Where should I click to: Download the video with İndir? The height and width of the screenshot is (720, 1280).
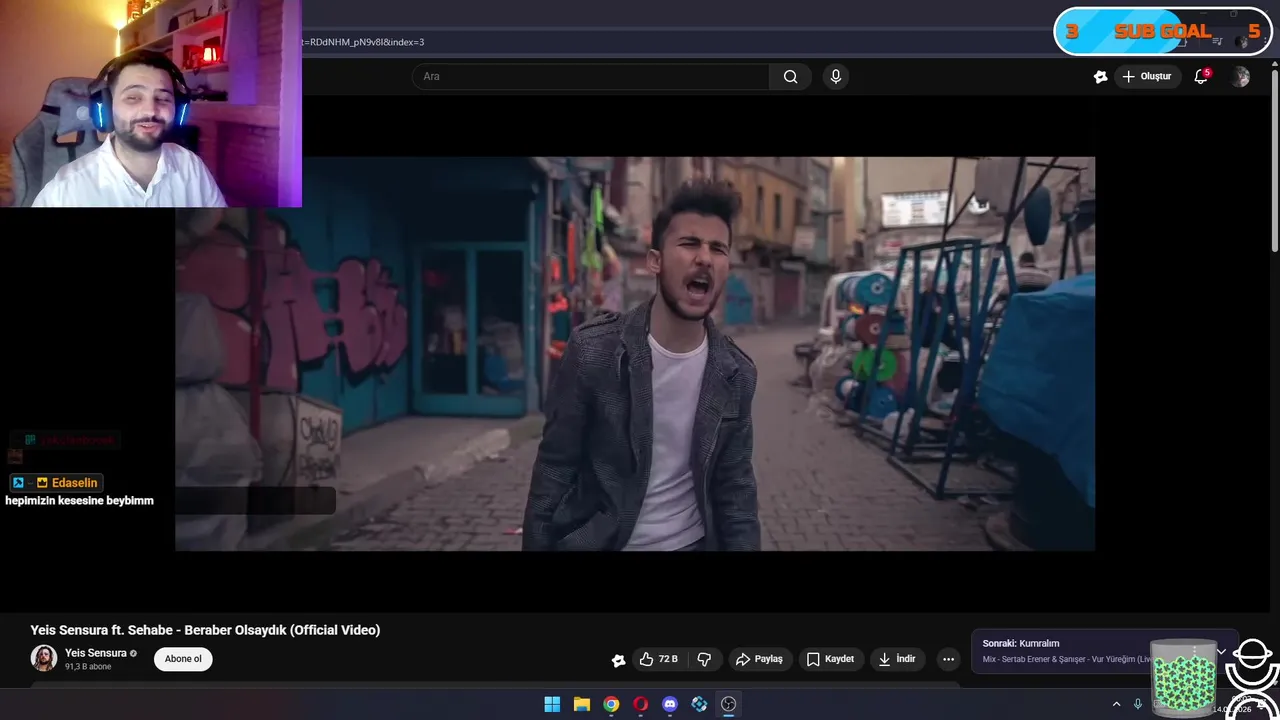coord(897,659)
